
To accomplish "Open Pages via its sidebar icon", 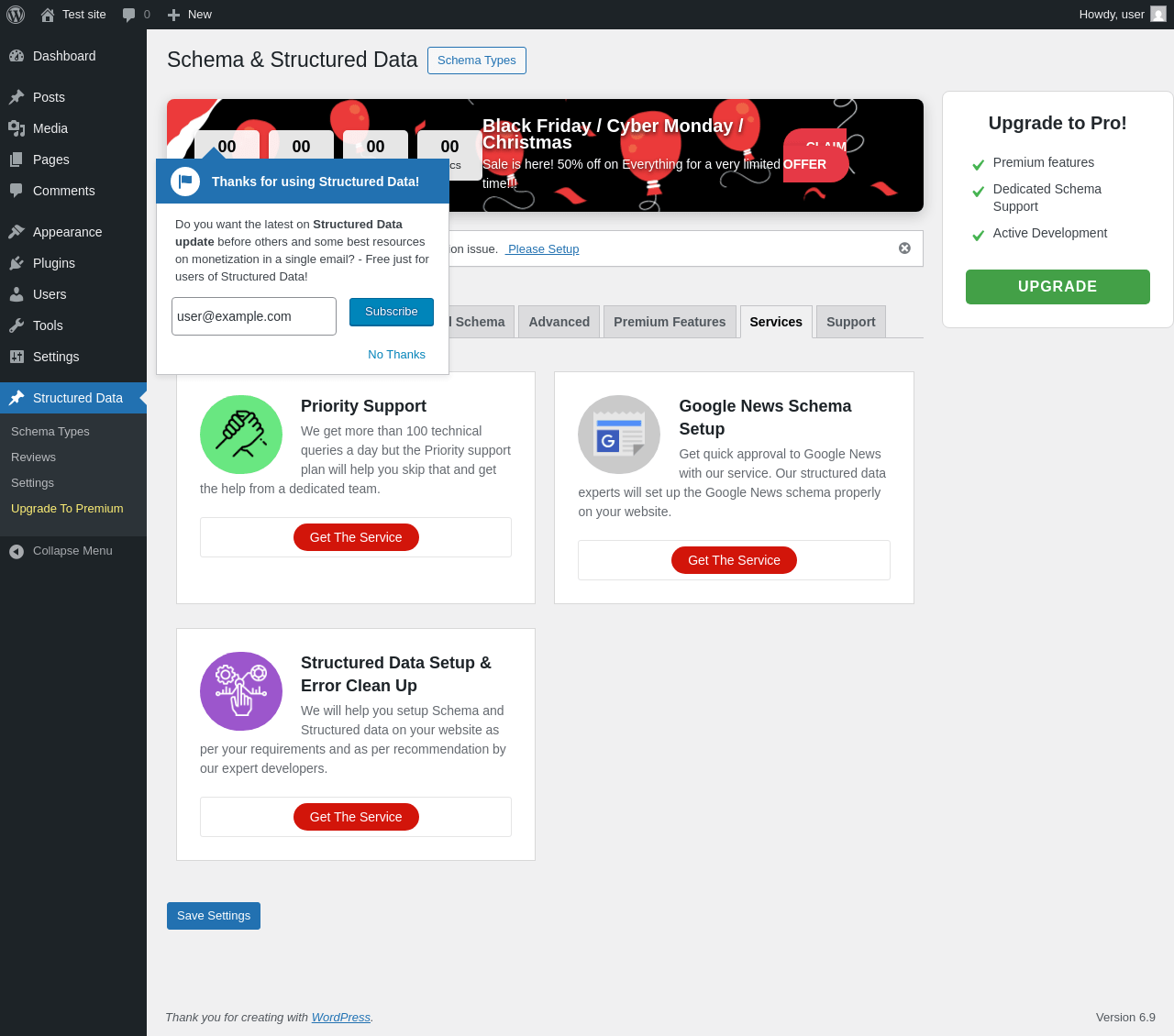I will (17, 160).
